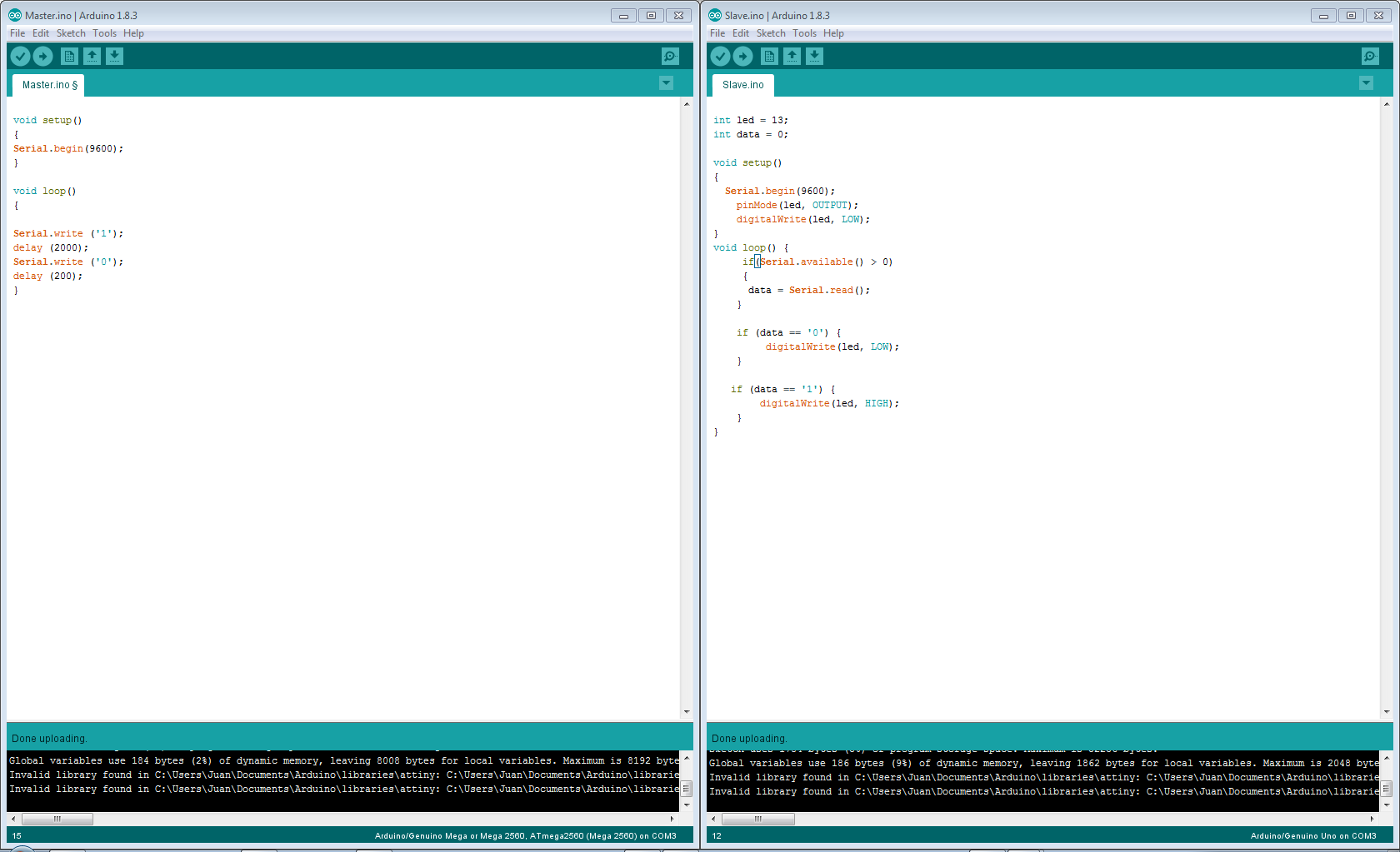Click 'data = Serial.read();' line in Slave.ino
1400x852 pixels.
coord(808,290)
